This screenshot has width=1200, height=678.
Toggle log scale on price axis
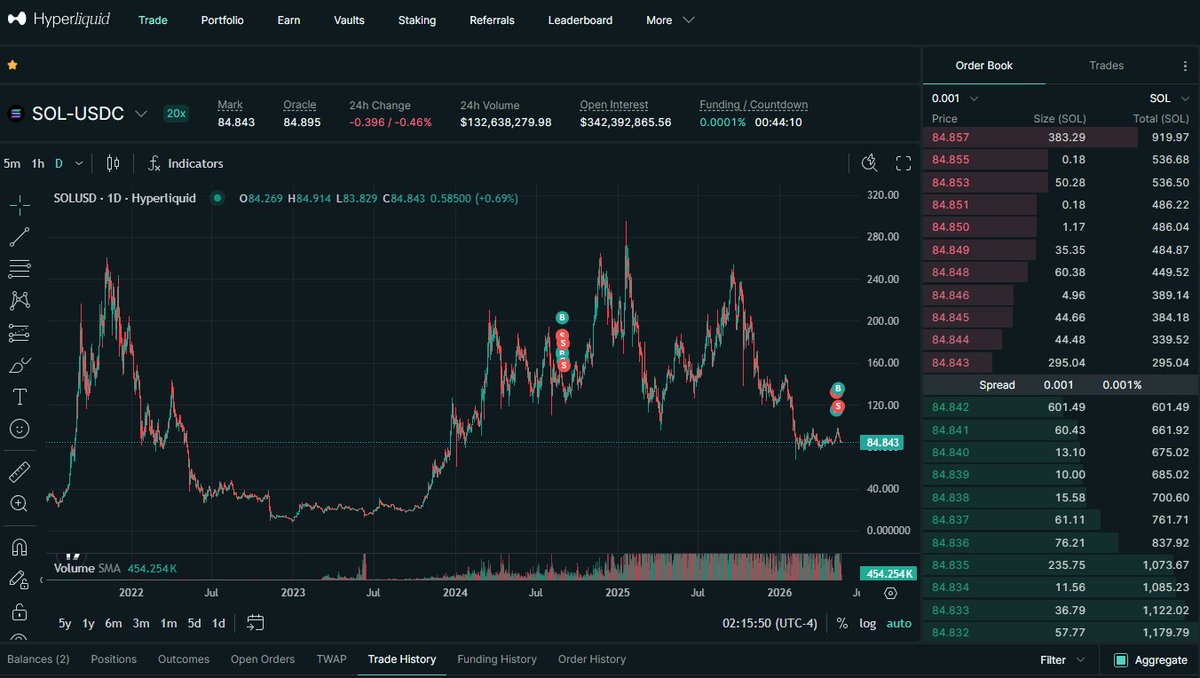868,623
